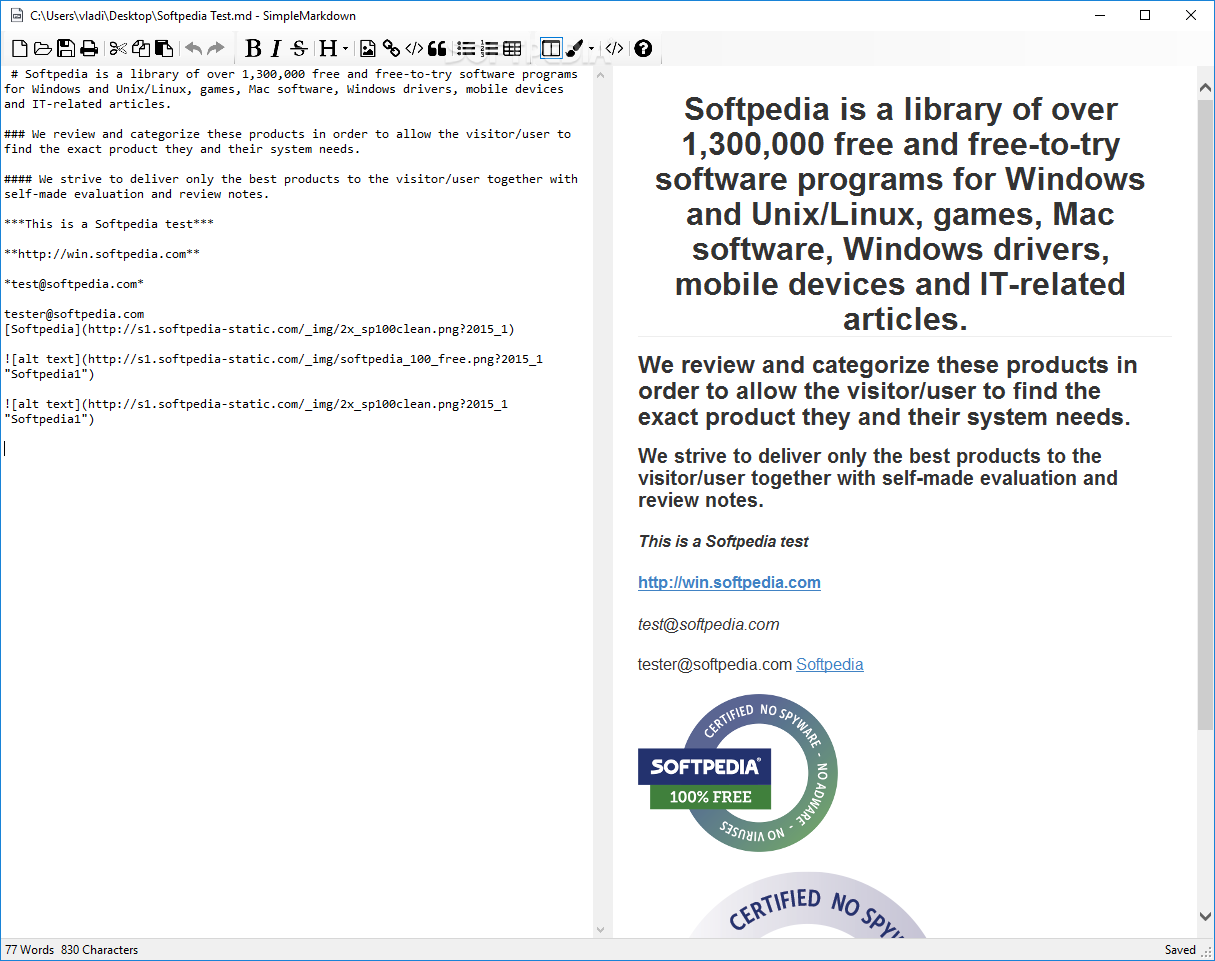This screenshot has height=961, width=1215.
Task: Open the Softpedia link in preview
Action: 829,664
